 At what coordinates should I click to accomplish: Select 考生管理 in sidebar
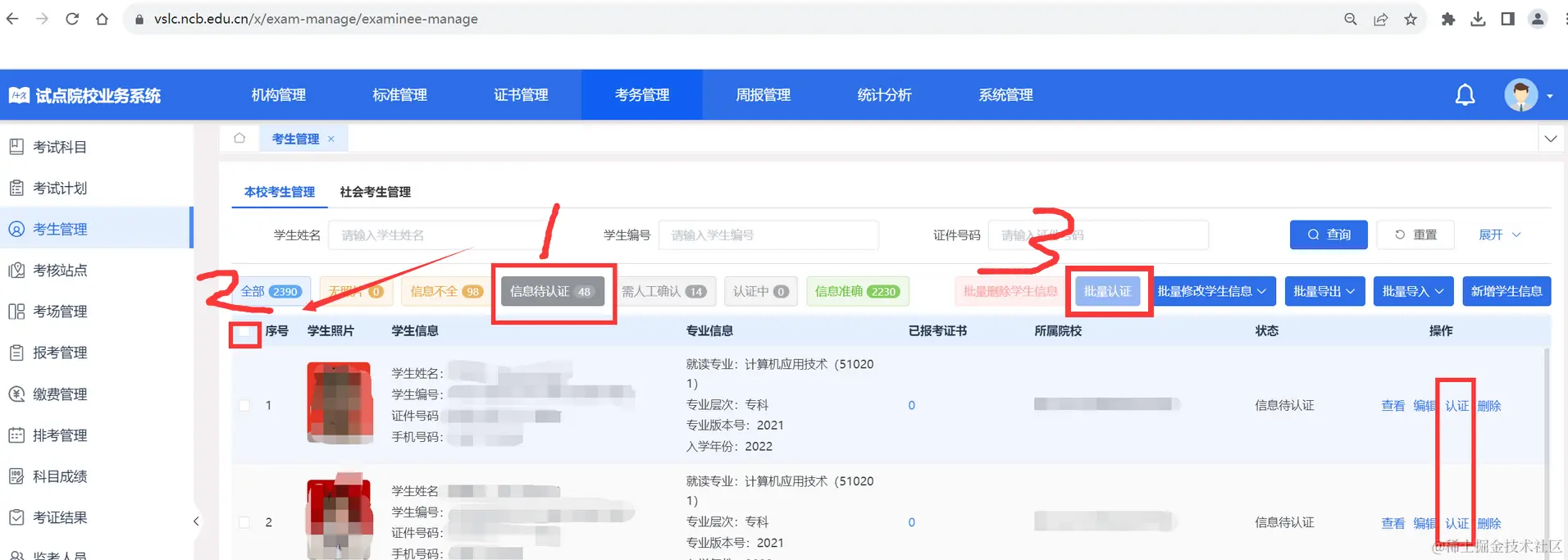click(97, 229)
